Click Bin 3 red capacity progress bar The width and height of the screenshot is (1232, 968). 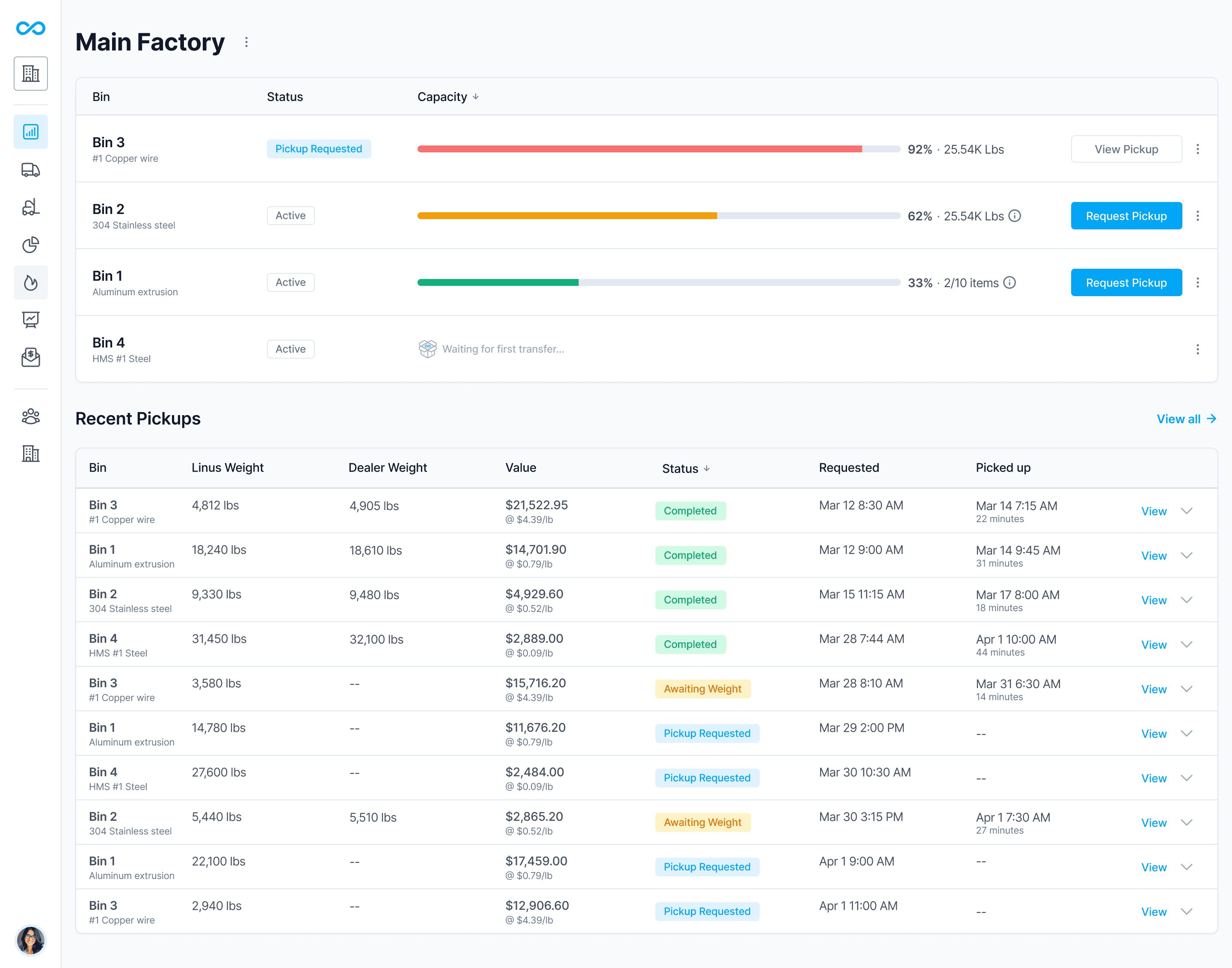(x=639, y=149)
